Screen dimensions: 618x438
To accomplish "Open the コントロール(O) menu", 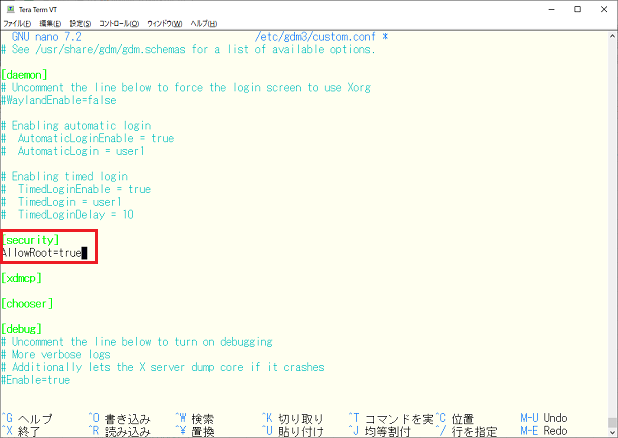I will [x=120, y=22].
